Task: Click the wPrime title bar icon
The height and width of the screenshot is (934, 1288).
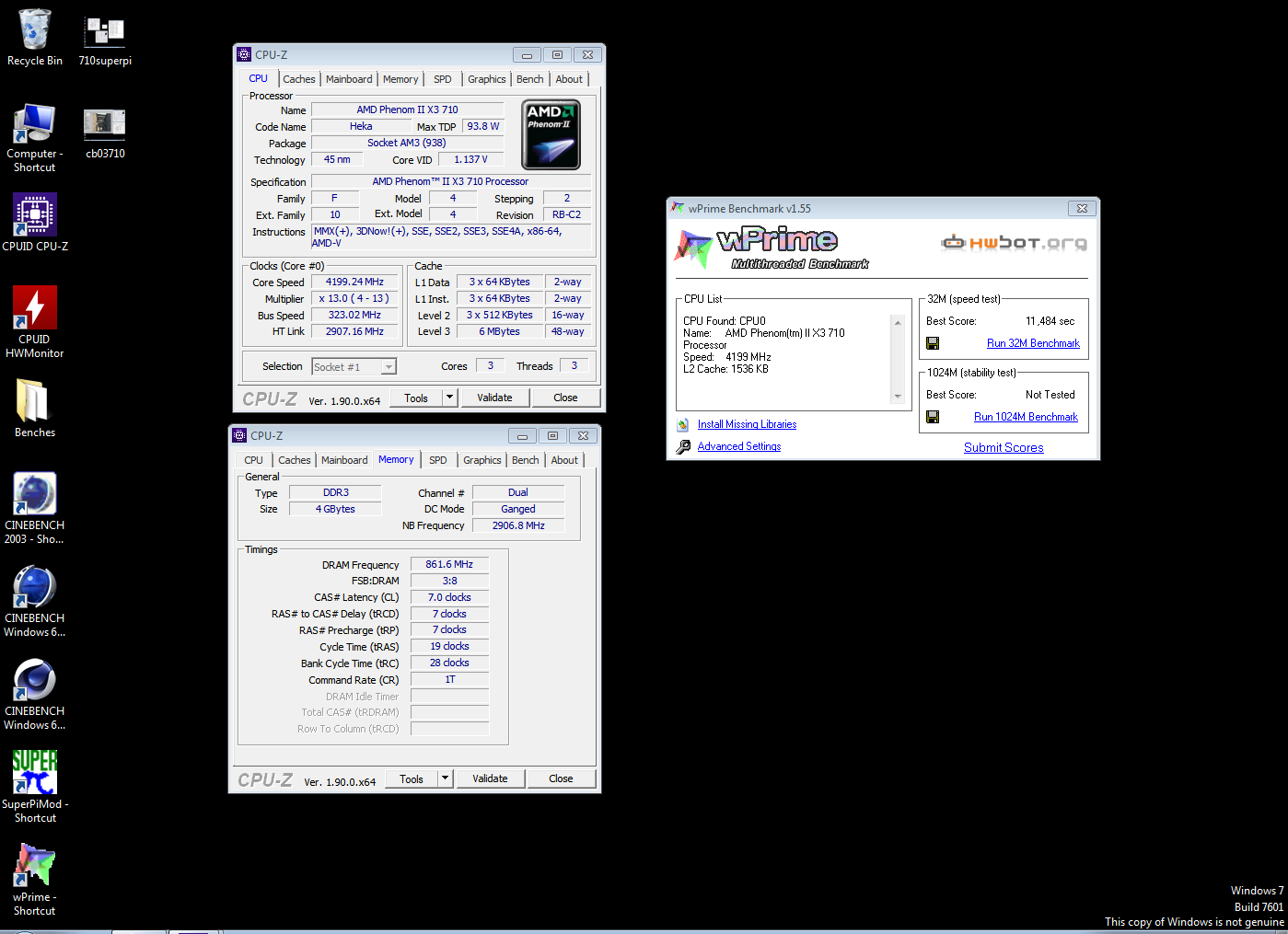Action: [x=678, y=208]
